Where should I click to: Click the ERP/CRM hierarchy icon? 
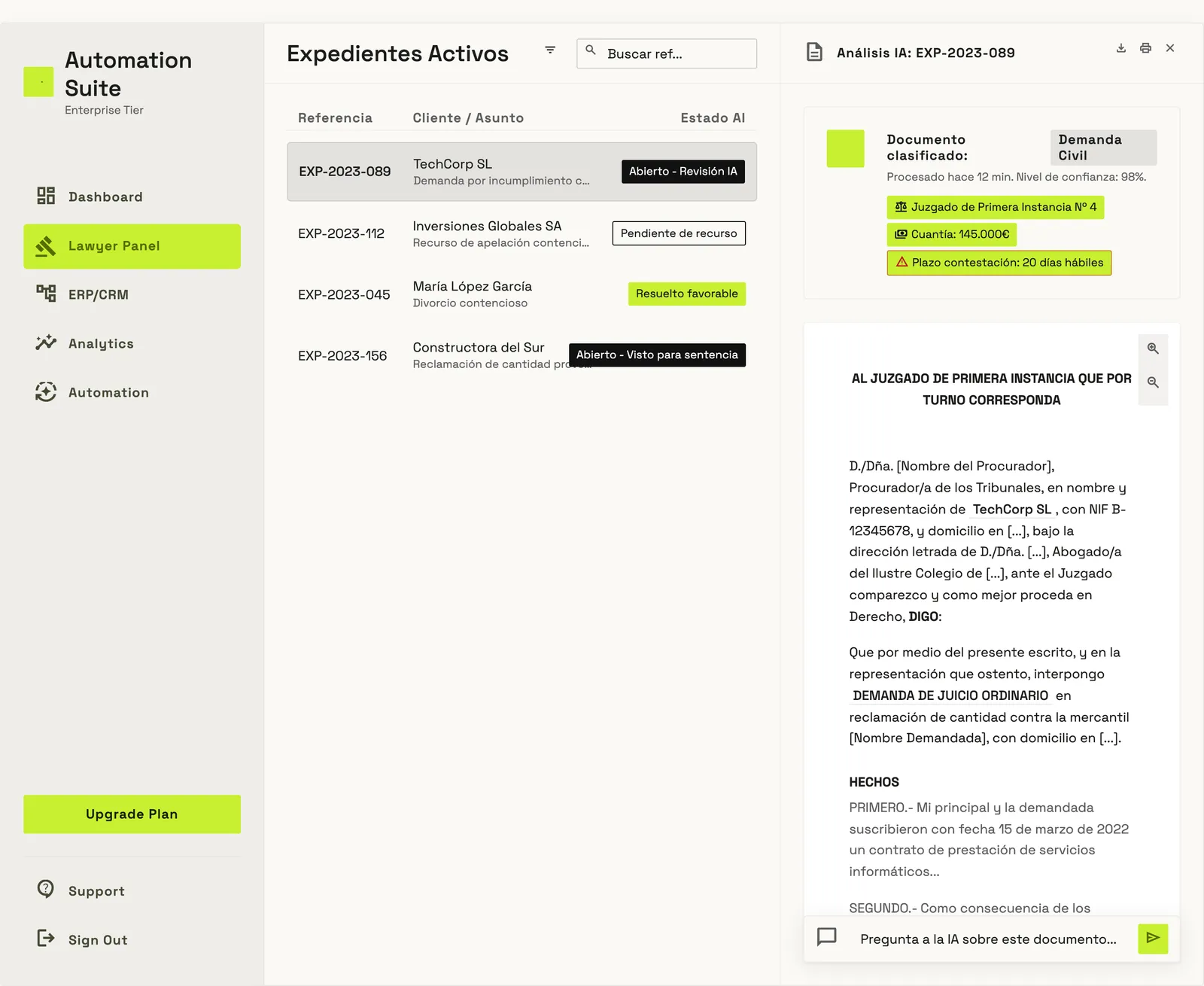tap(46, 294)
